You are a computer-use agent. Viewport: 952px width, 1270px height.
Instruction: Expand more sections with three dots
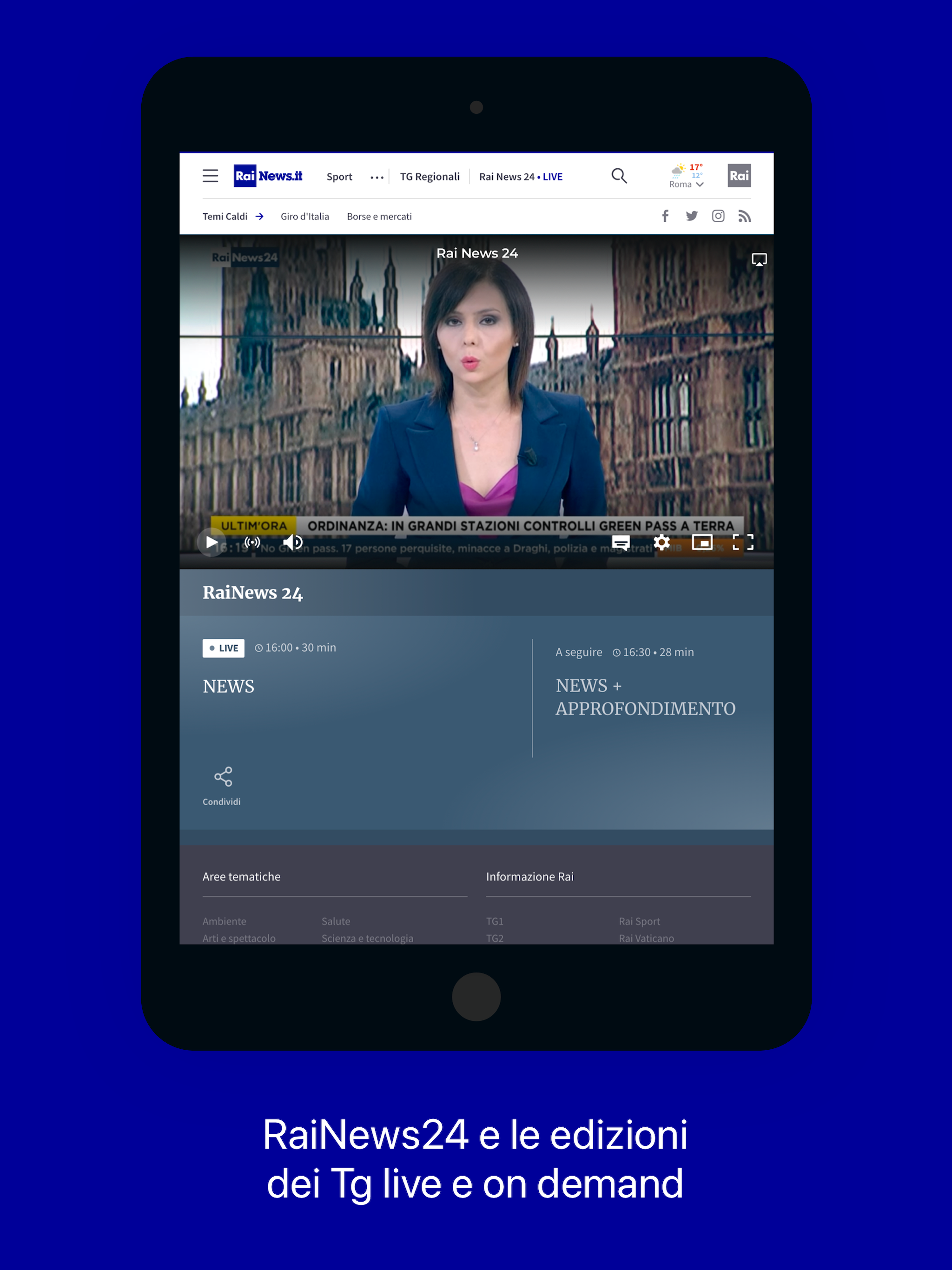(x=377, y=178)
